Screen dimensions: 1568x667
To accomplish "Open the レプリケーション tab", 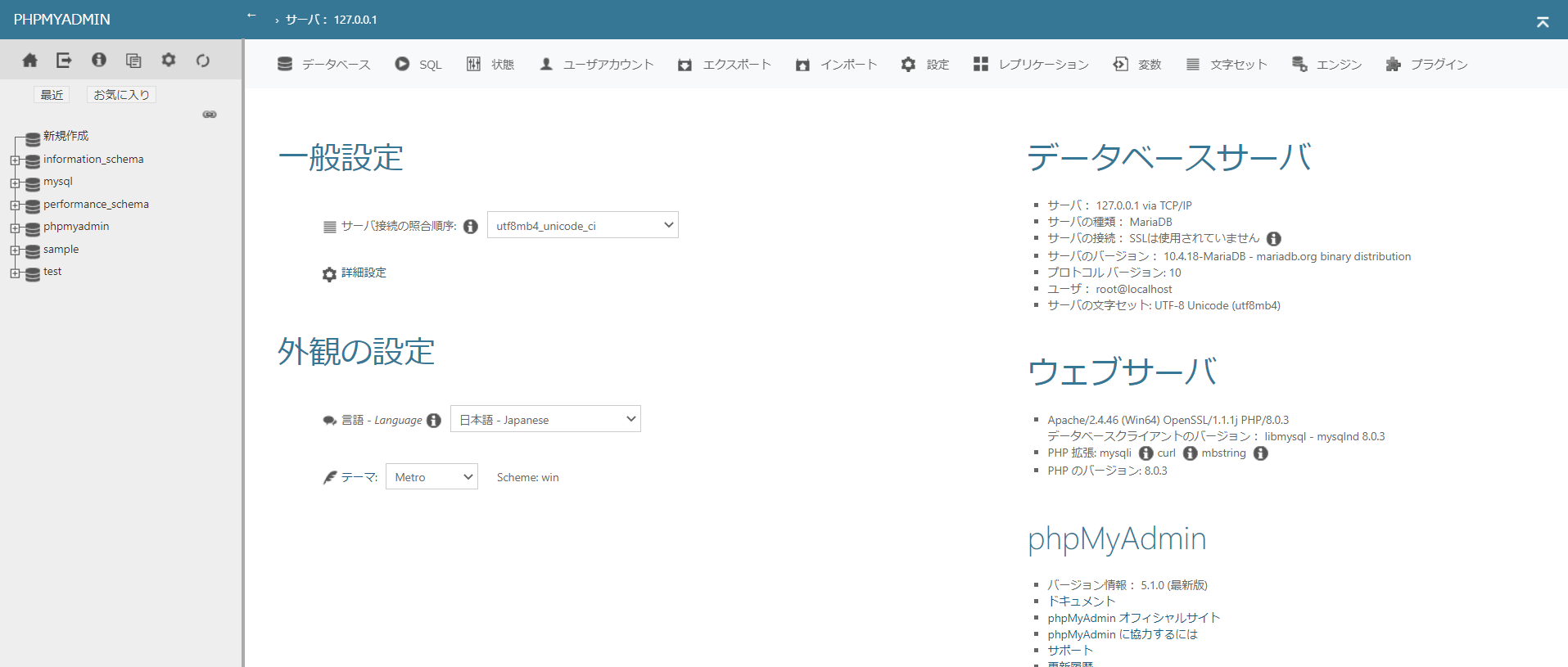I will tap(1031, 64).
